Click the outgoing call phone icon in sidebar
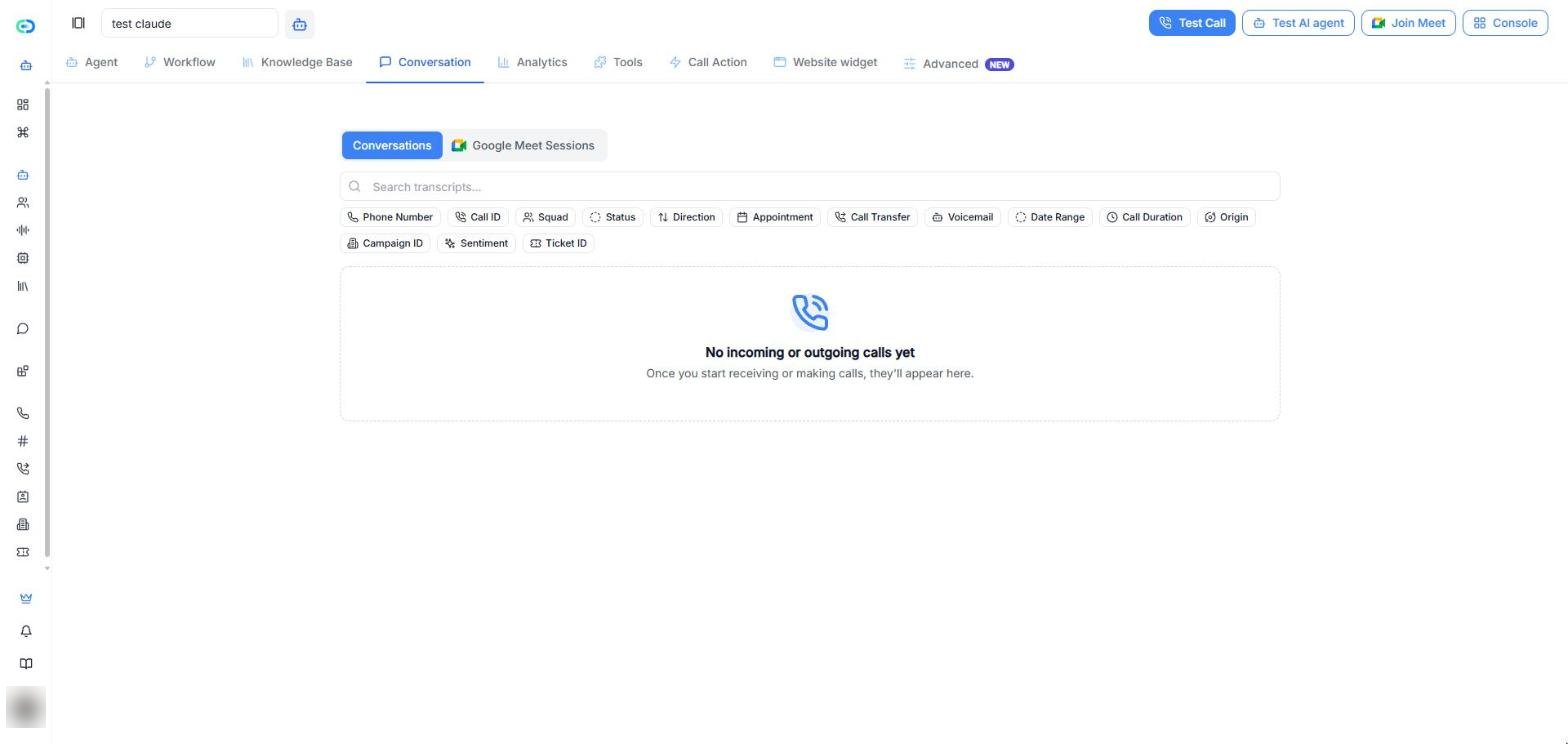The image size is (1568, 744). tap(23, 469)
